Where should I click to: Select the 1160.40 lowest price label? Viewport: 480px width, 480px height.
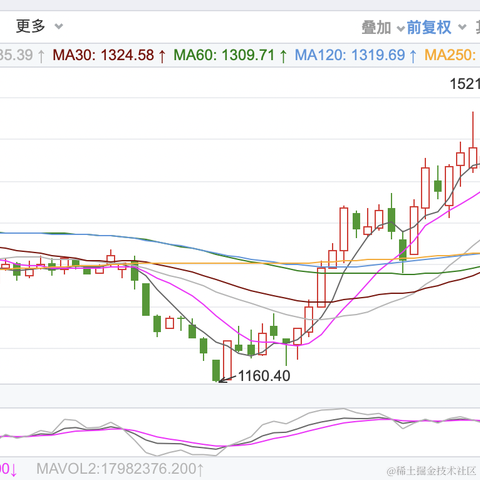(x=264, y=376)
